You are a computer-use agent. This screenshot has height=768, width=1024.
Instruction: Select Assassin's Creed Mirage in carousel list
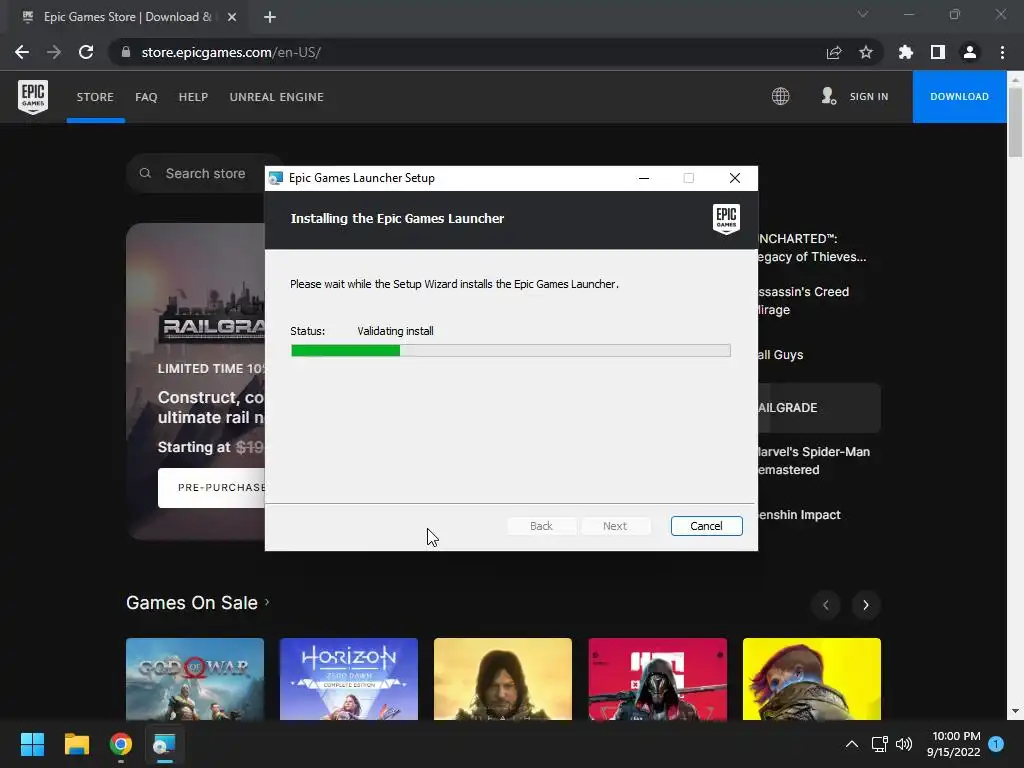[803, 300]
